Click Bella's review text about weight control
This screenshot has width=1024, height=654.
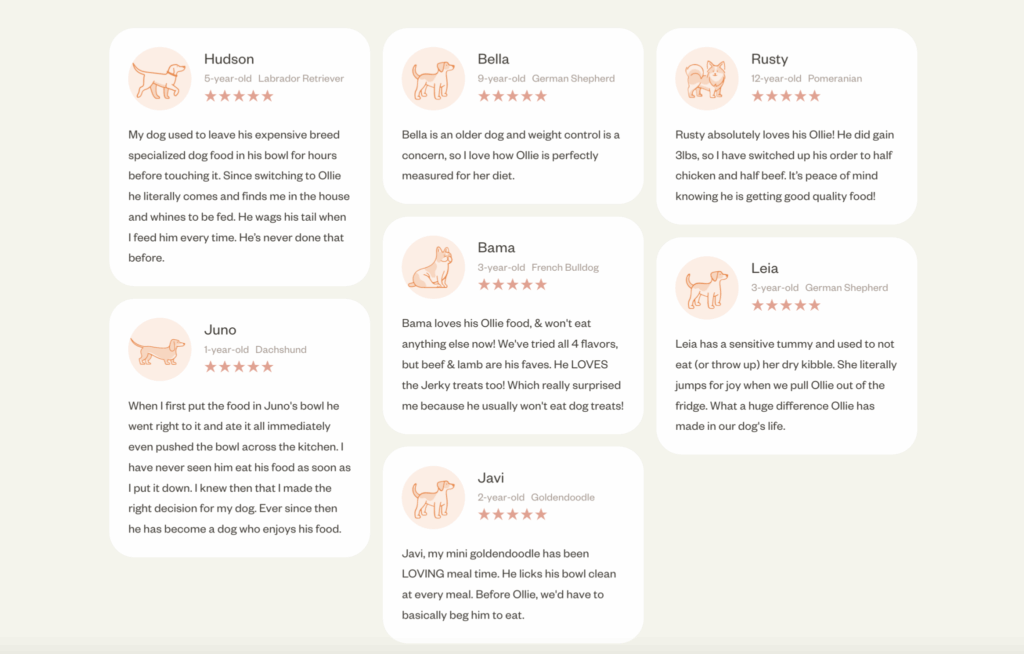[511, 155]
